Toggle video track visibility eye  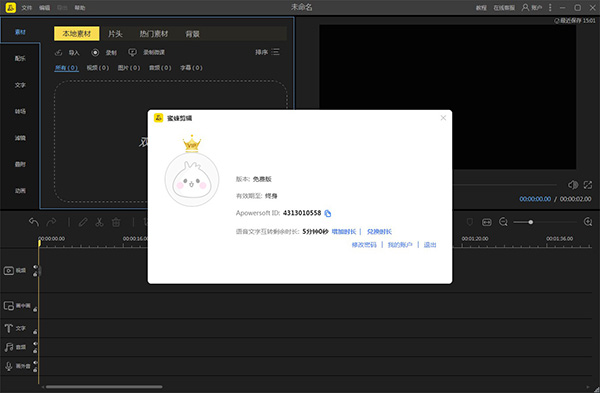(x=36, y=267)
